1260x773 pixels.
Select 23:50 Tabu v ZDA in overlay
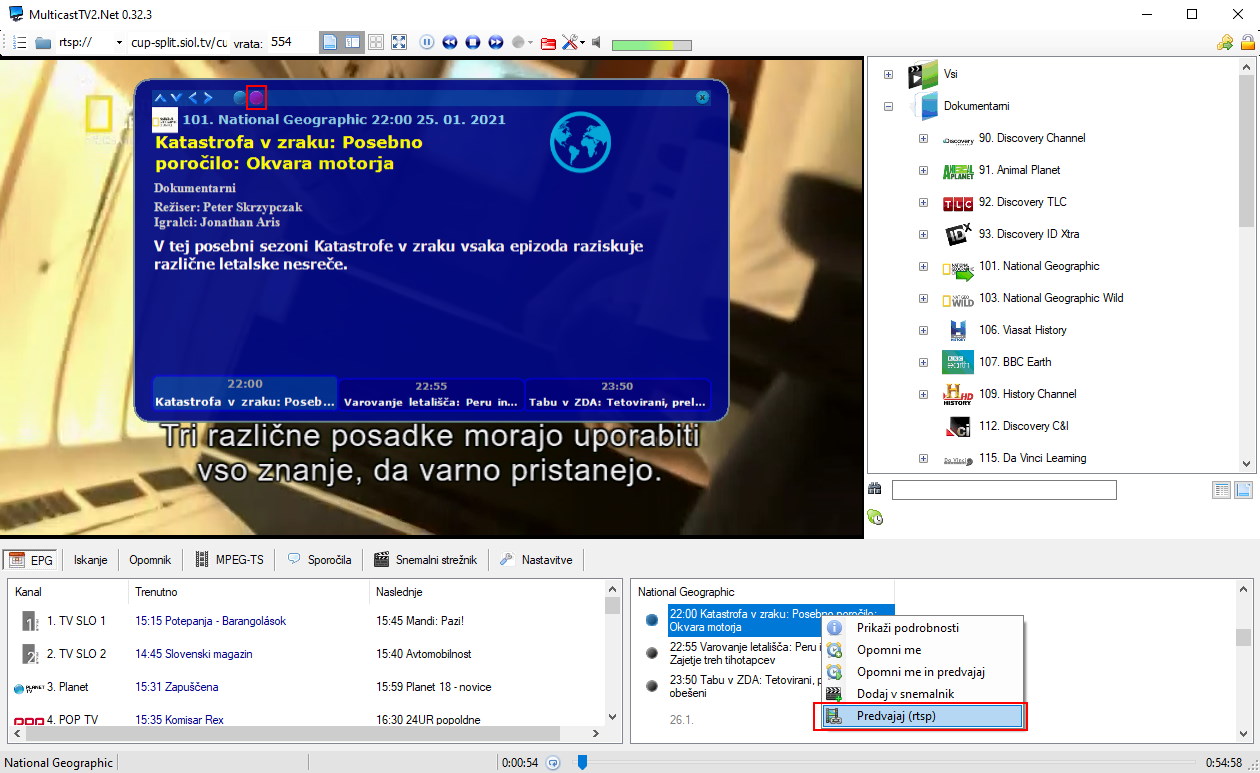click(617, 394)
